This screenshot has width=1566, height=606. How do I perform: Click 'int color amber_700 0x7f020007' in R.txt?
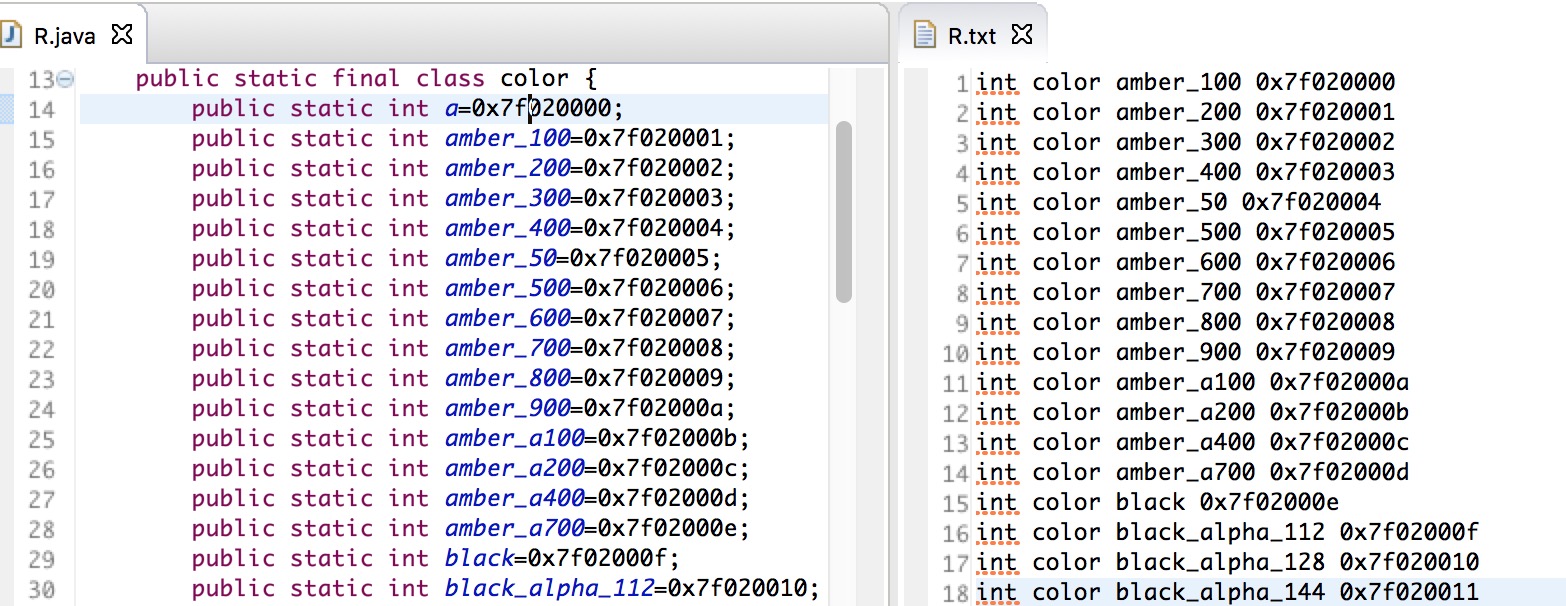click(x=1186, y=292)
